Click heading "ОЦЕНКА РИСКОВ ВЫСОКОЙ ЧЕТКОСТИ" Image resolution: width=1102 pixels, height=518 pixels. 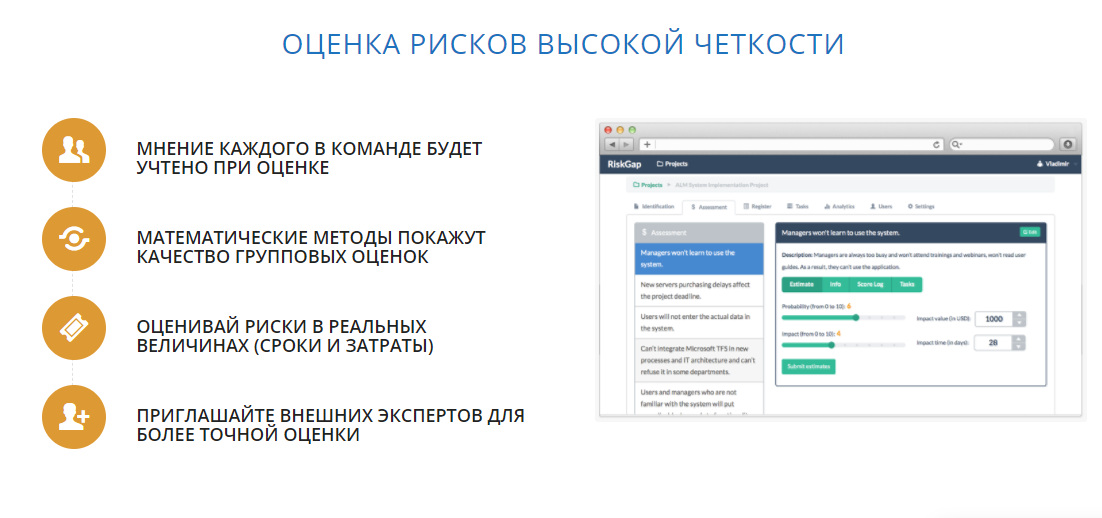click(563, 44)
